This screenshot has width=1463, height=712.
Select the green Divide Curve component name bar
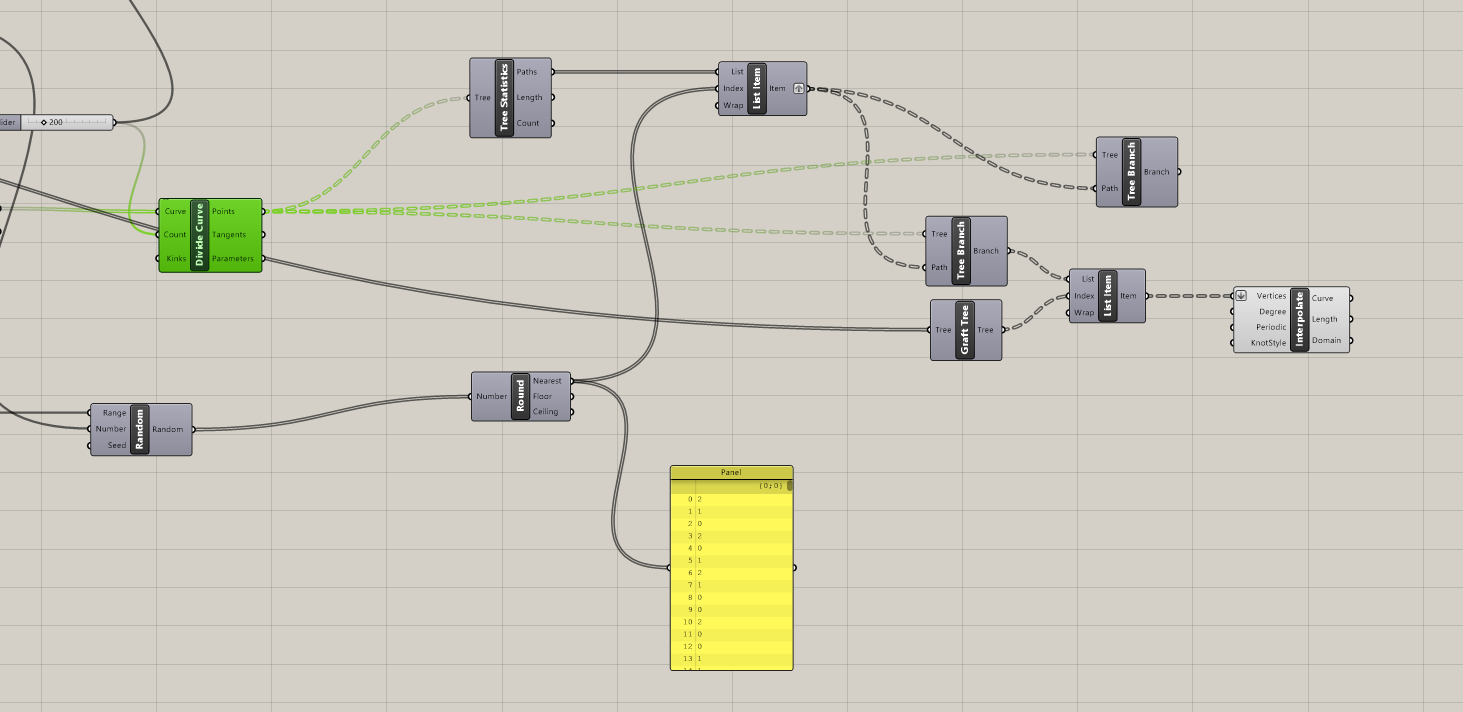pos(199,235)
